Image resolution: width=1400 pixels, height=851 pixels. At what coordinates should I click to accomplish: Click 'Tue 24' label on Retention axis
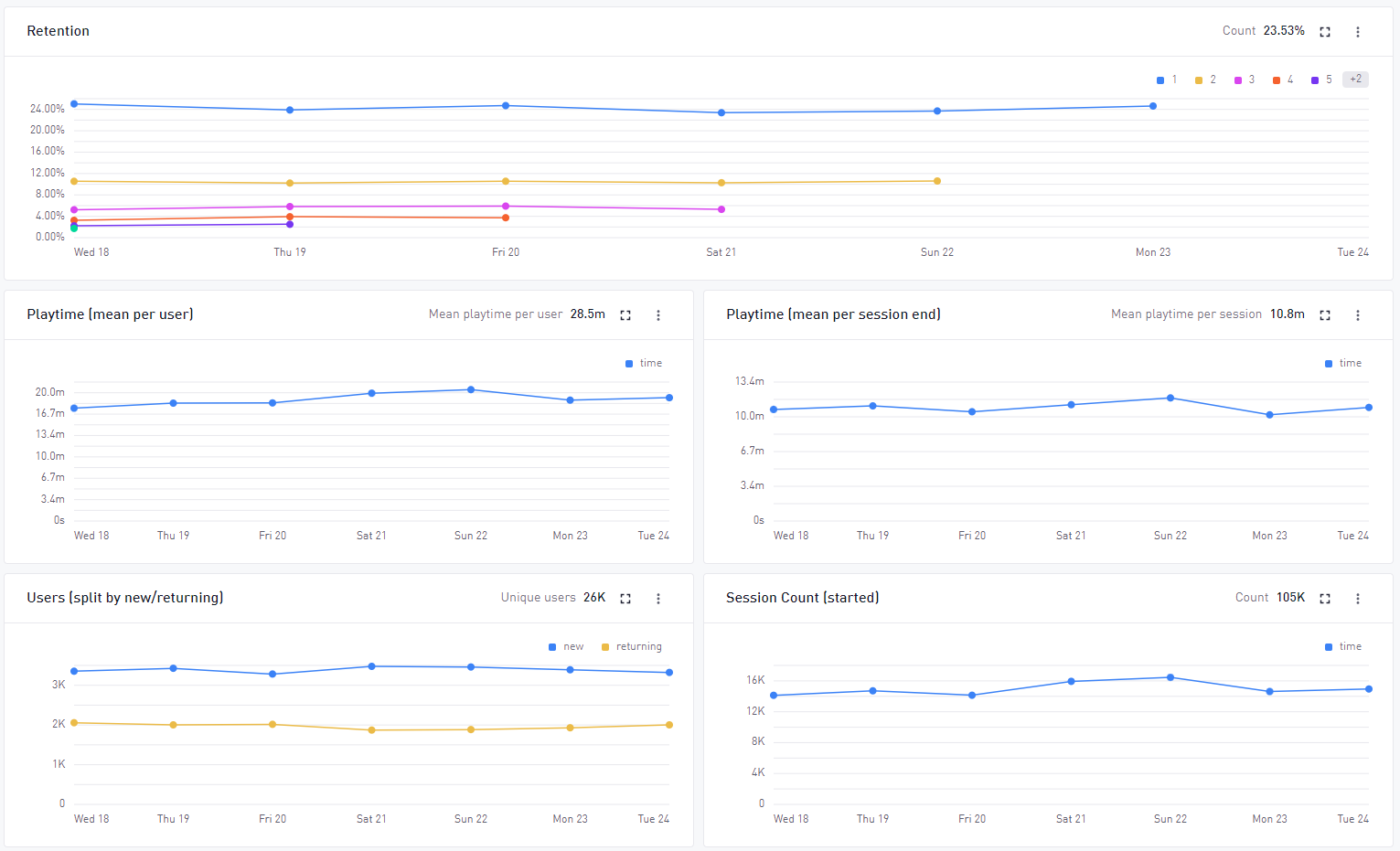pos(1353,252)
